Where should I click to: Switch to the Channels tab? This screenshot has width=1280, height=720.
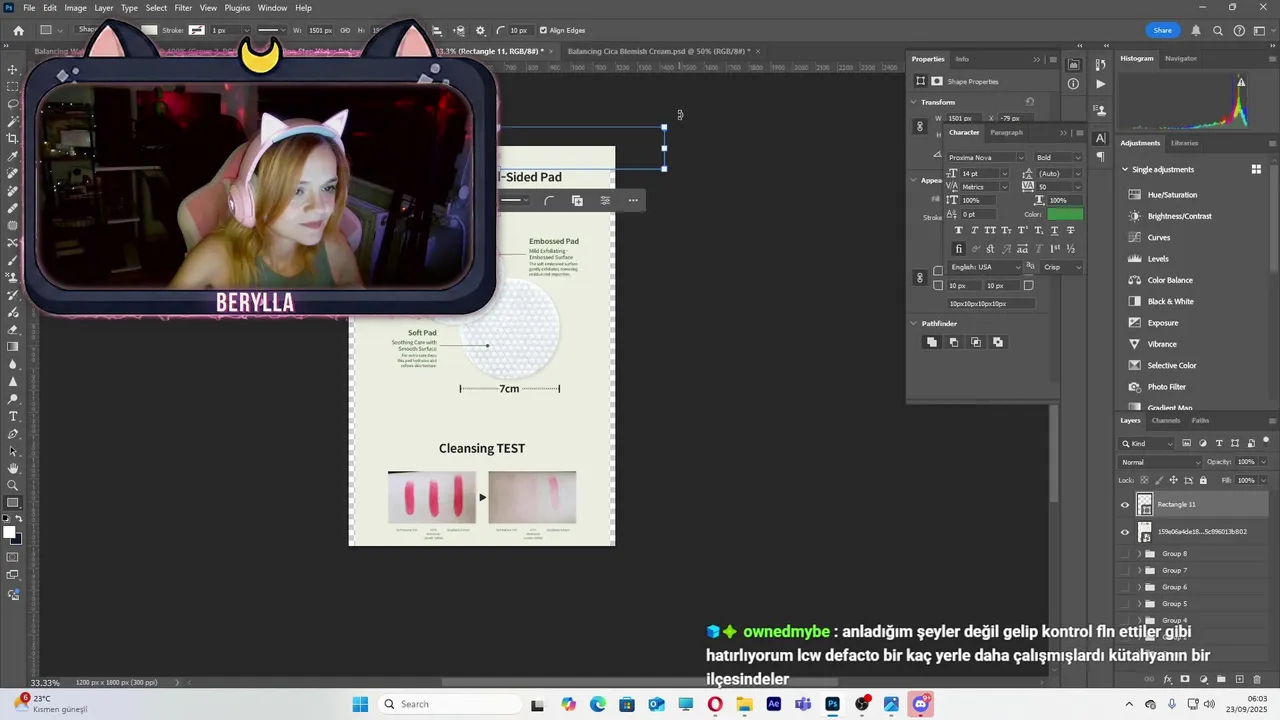[x=1166, y=421]
